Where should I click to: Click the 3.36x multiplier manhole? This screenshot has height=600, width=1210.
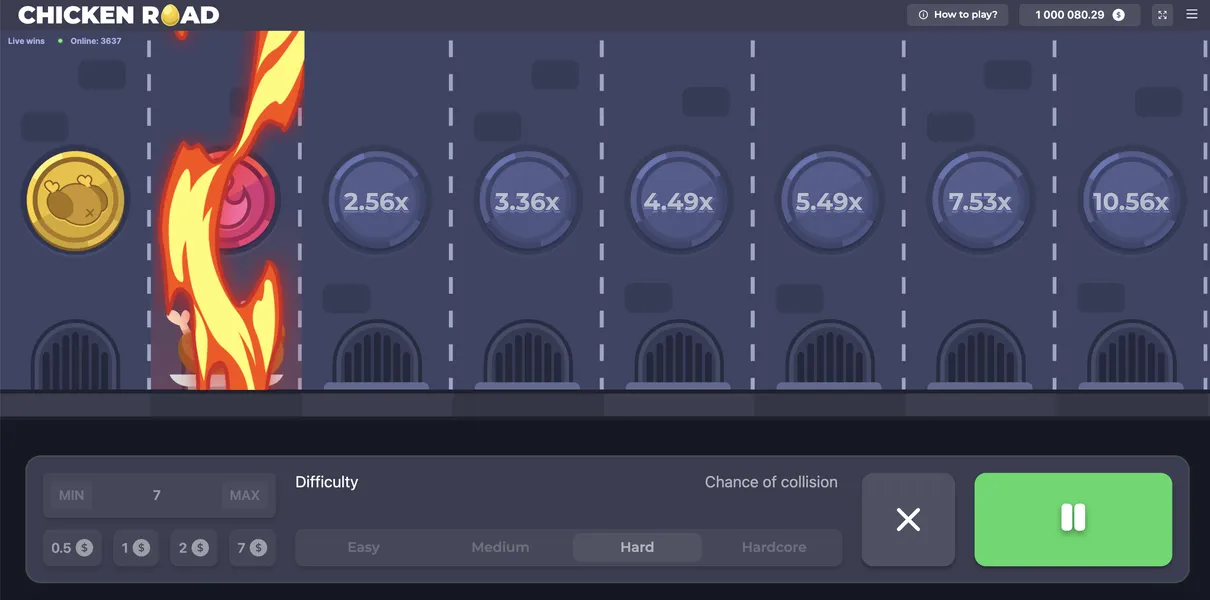tap(527, 202)
